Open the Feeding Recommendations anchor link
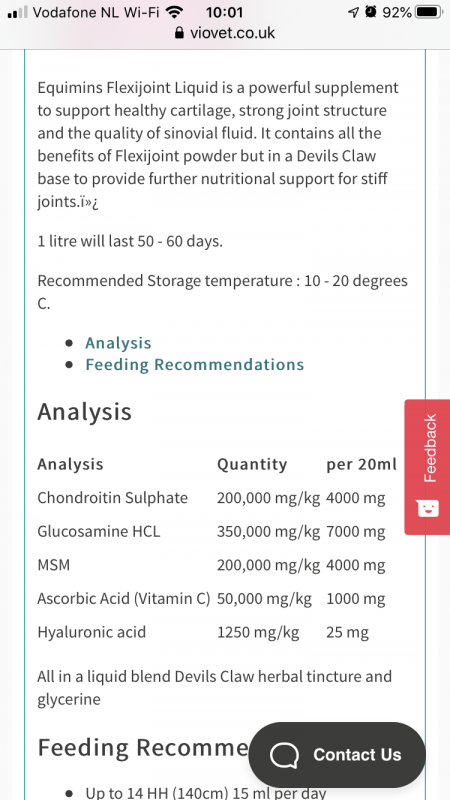Image resolution: width=450 pixels, height=800 pixels. [194, 365]
